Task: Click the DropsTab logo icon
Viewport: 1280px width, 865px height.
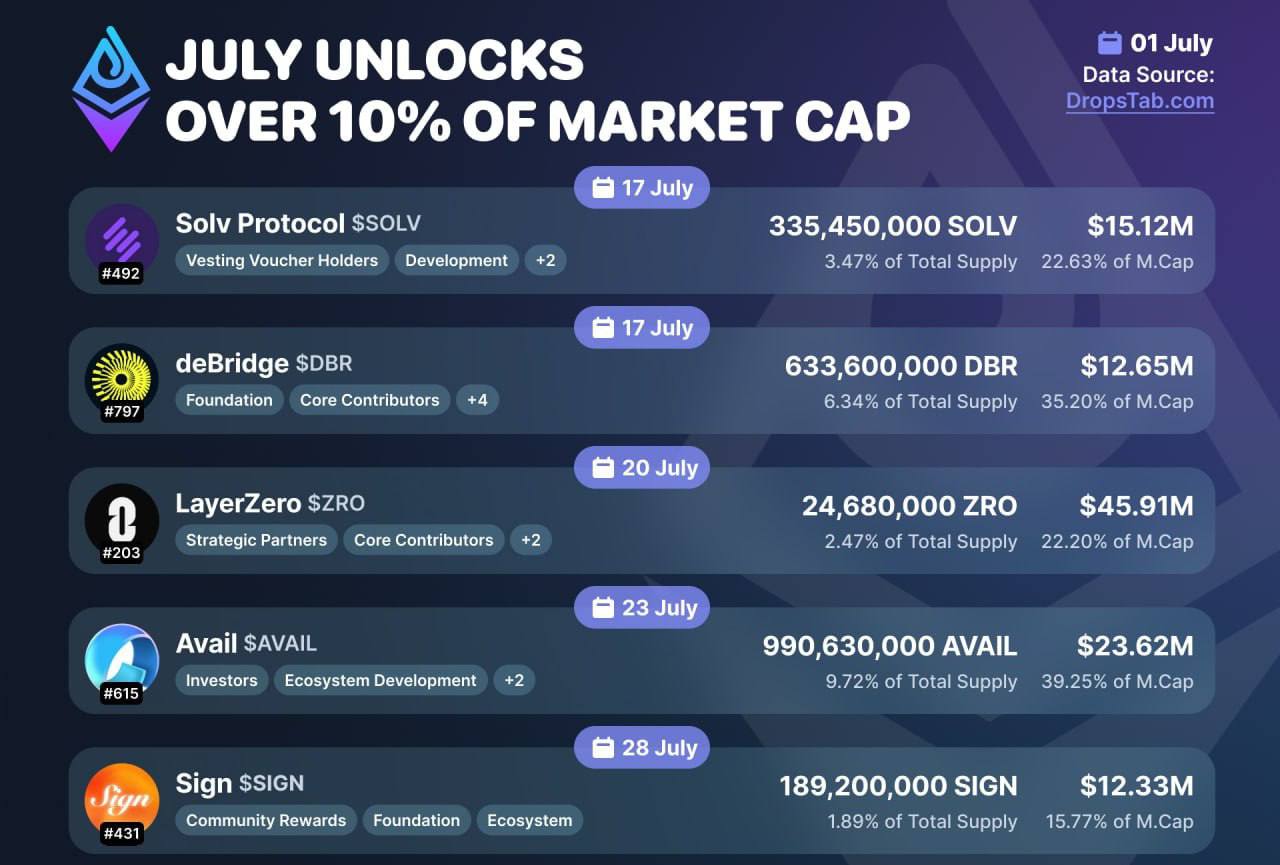Action: tap(111, 89)
